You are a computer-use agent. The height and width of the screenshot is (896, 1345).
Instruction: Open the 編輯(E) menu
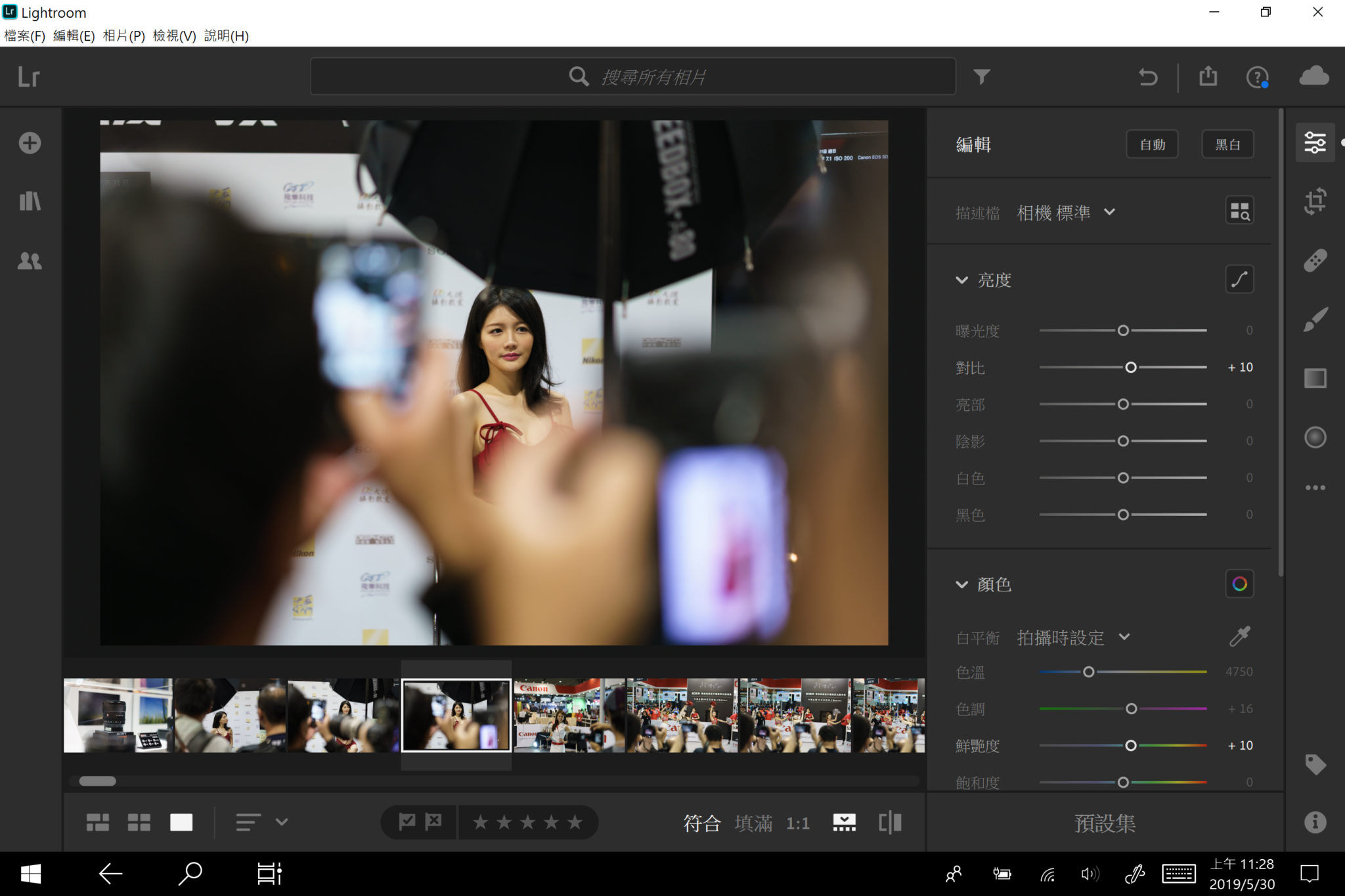(74, 35)
